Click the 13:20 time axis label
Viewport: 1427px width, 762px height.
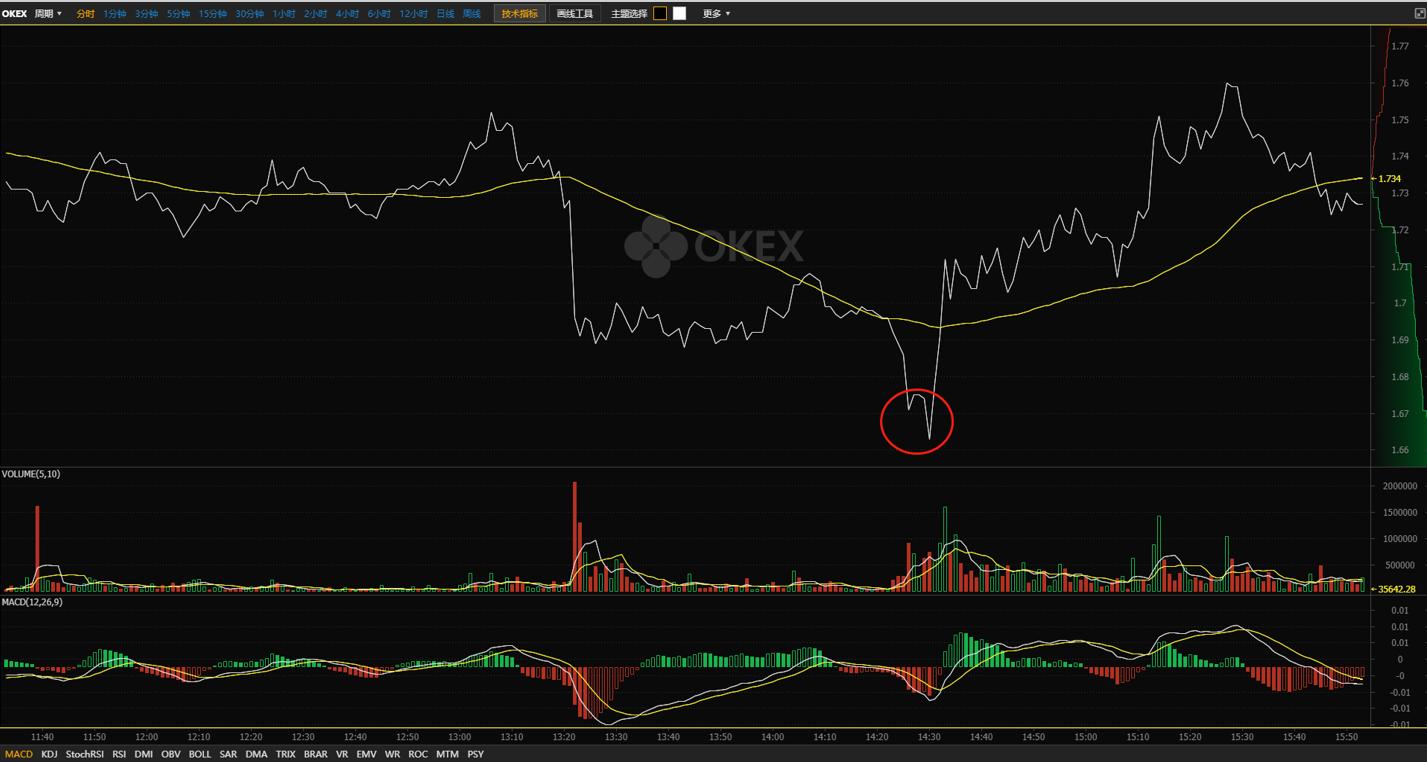(x=564, y=737)
